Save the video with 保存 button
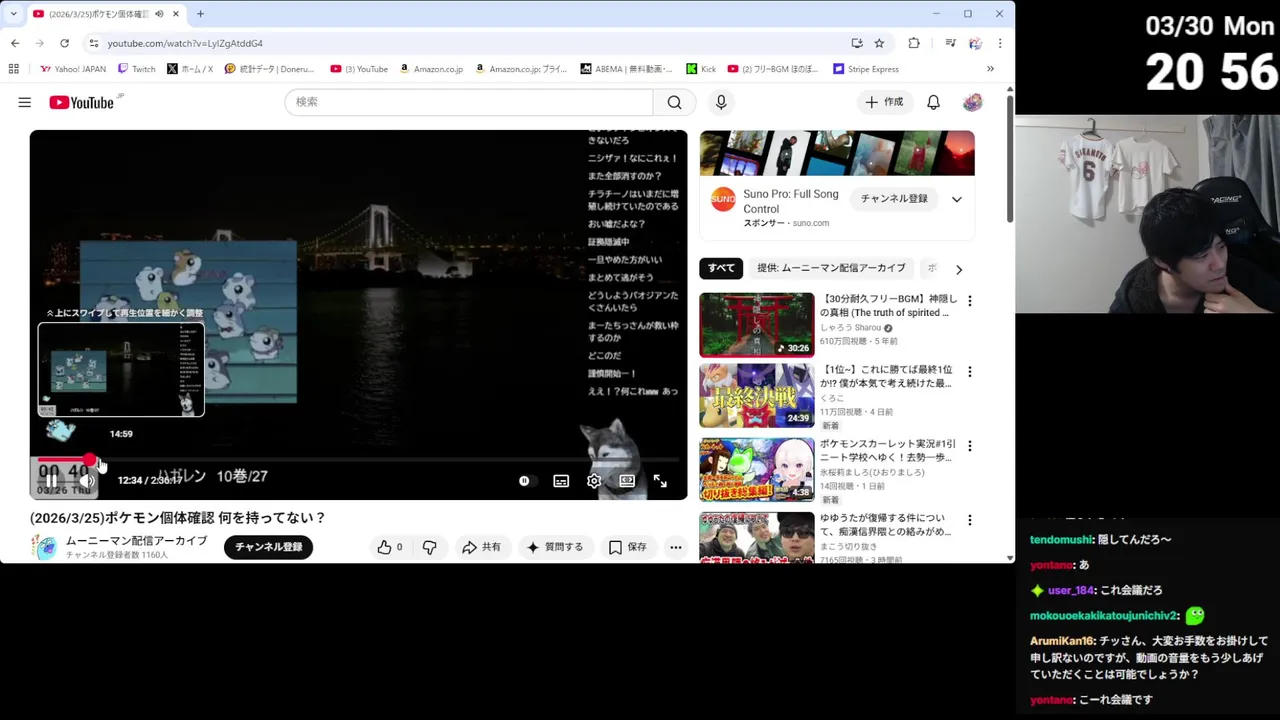The width and height of the screenshot is (1280, 720). 628,547
